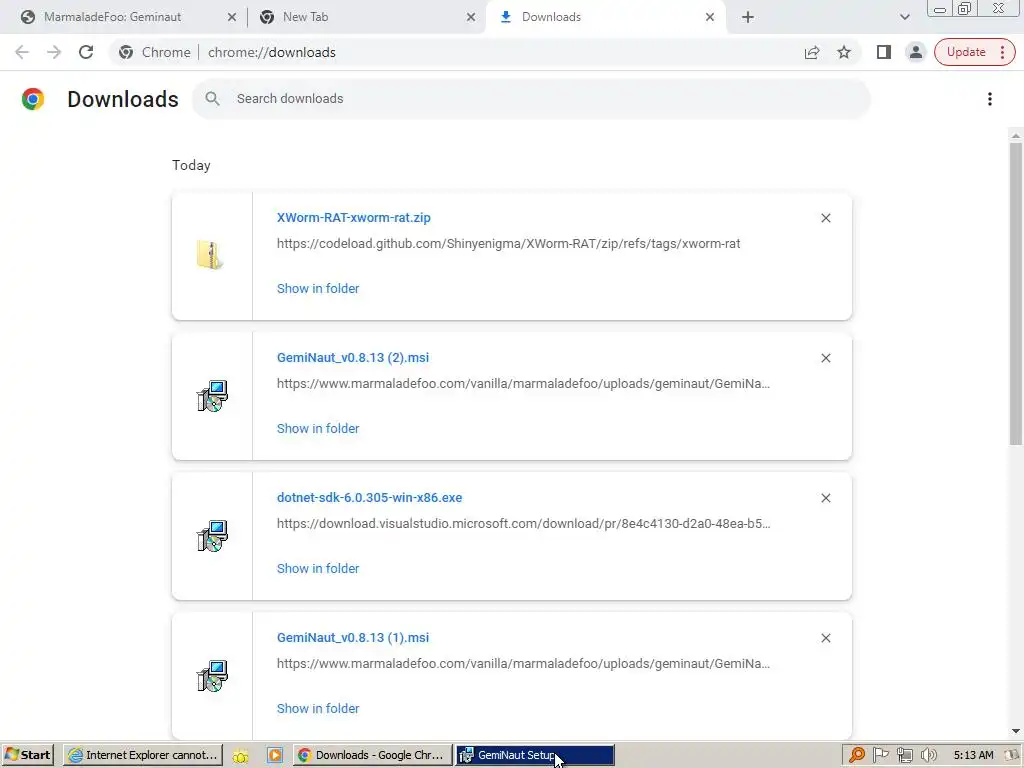Reload the Downloads page
Image resolution: width=1024 pixels, height=768 pixels.
point(86,52)
